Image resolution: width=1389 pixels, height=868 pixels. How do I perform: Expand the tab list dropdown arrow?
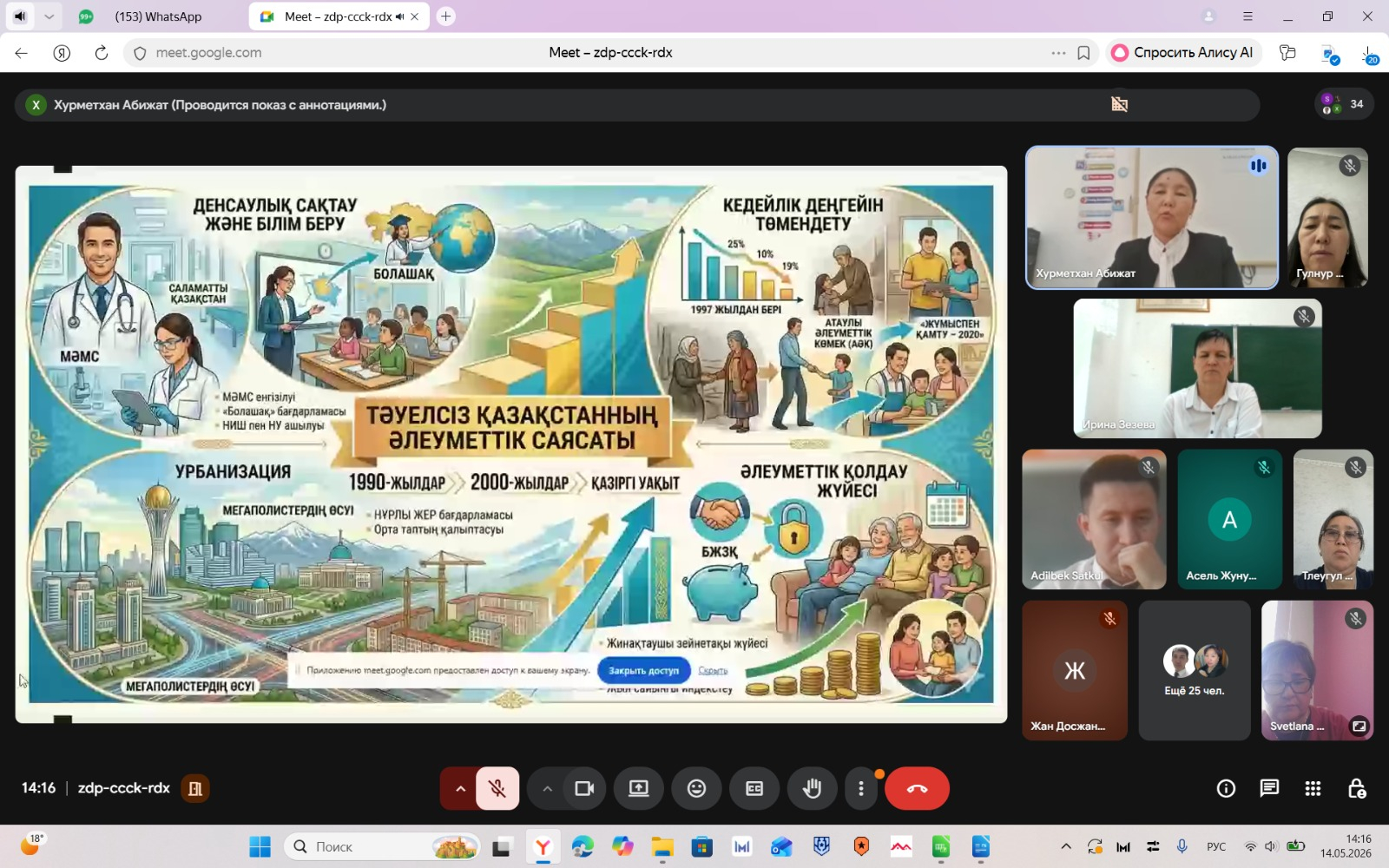49,16
